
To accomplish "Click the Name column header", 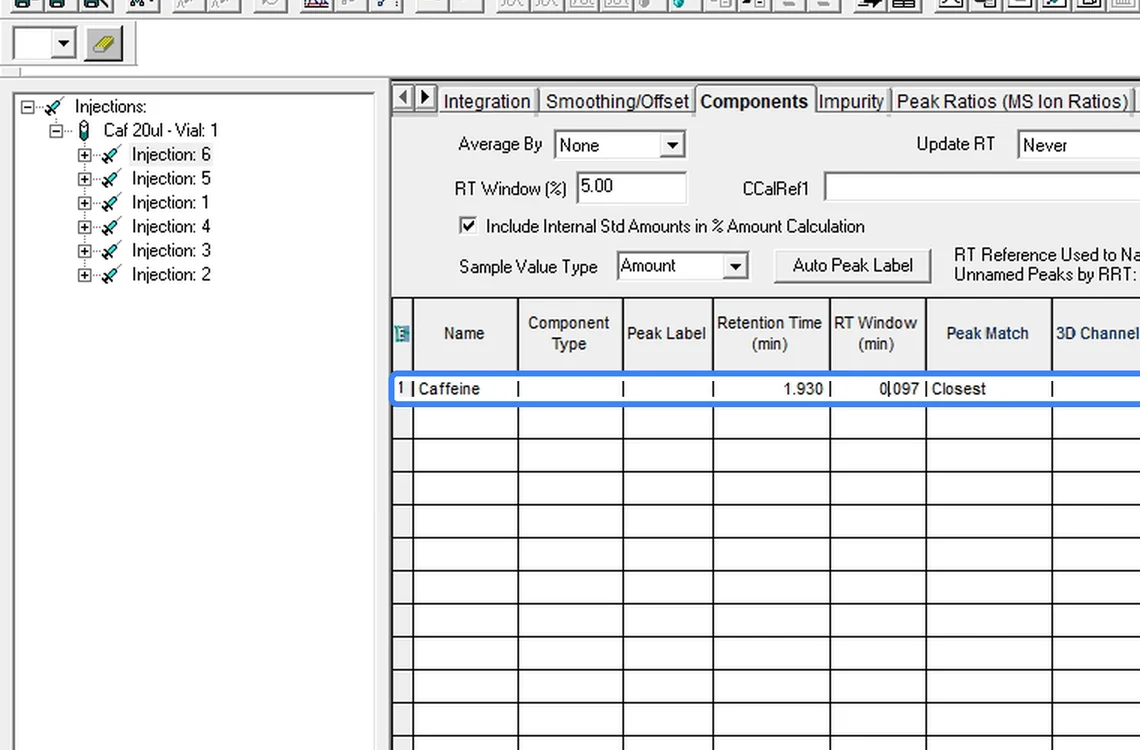I will (465, 334).
